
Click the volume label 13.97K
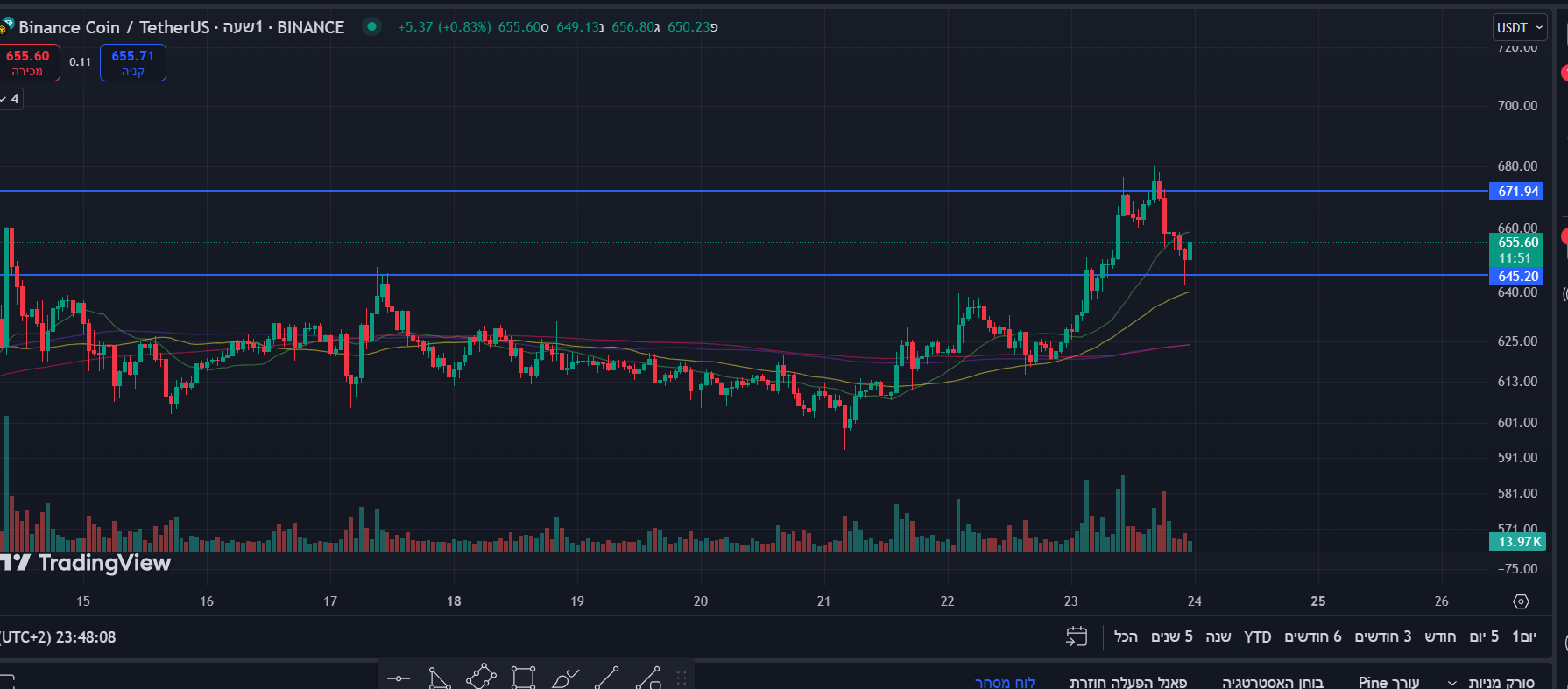pos(1517,541)
